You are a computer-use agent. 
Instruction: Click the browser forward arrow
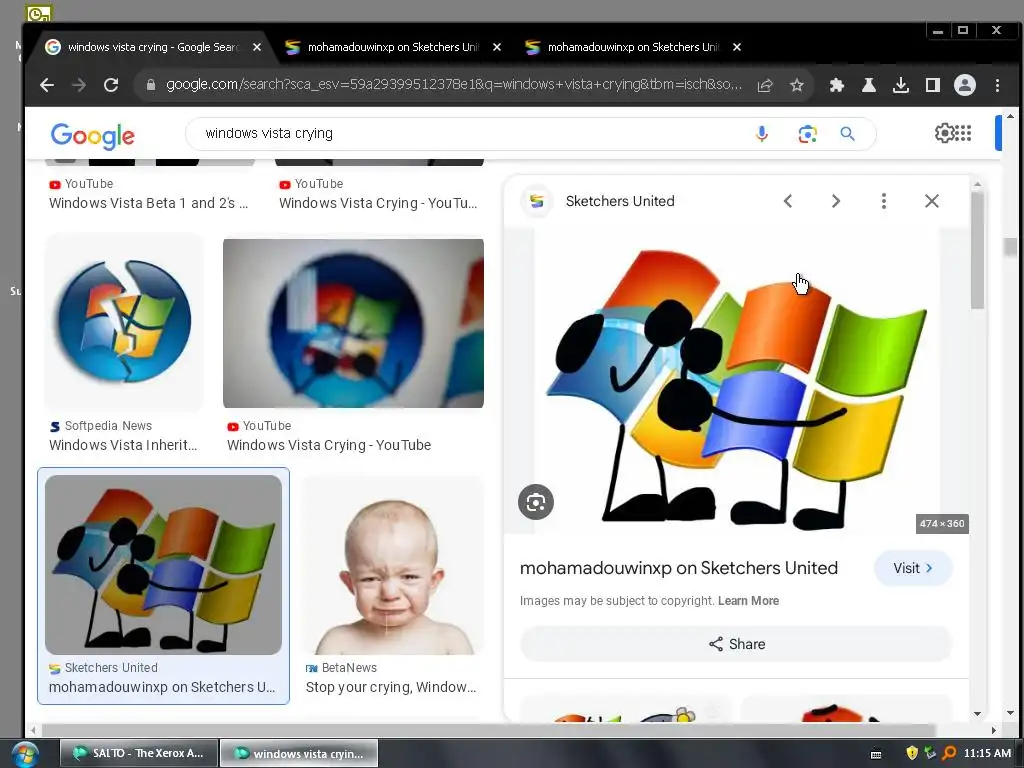coord(79,85)
